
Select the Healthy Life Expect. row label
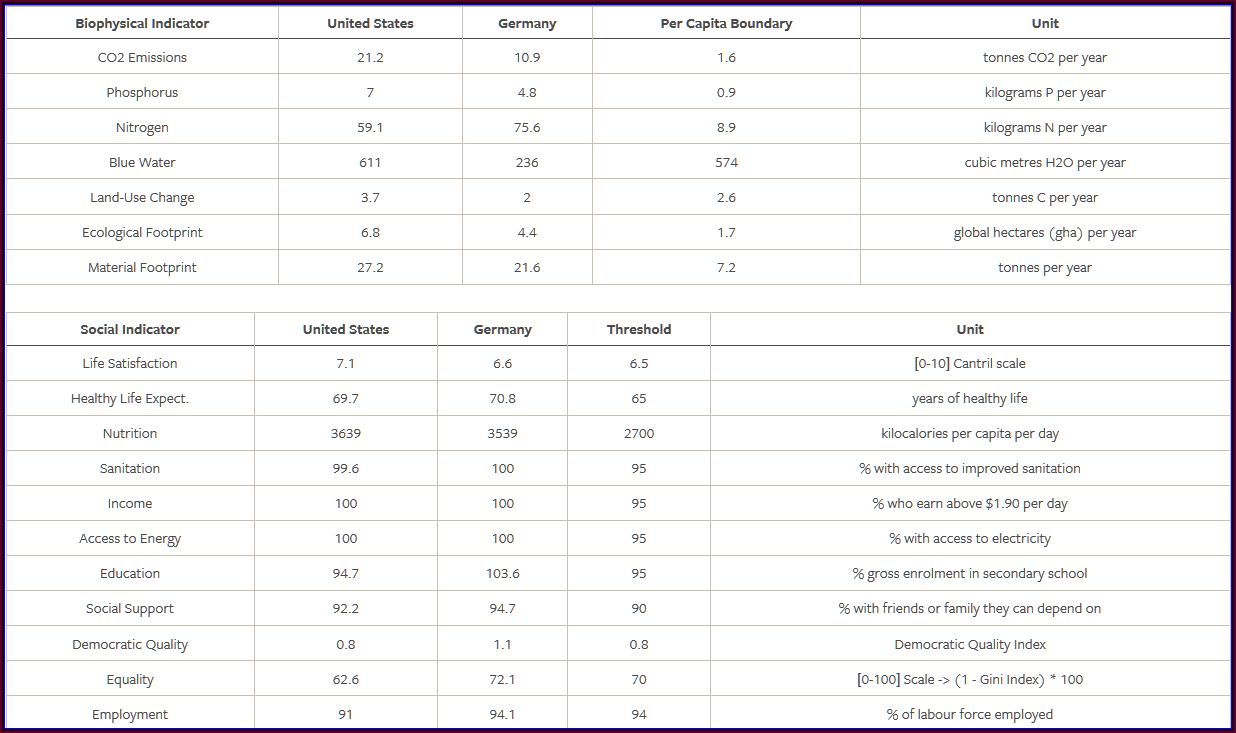coord(130,398)
